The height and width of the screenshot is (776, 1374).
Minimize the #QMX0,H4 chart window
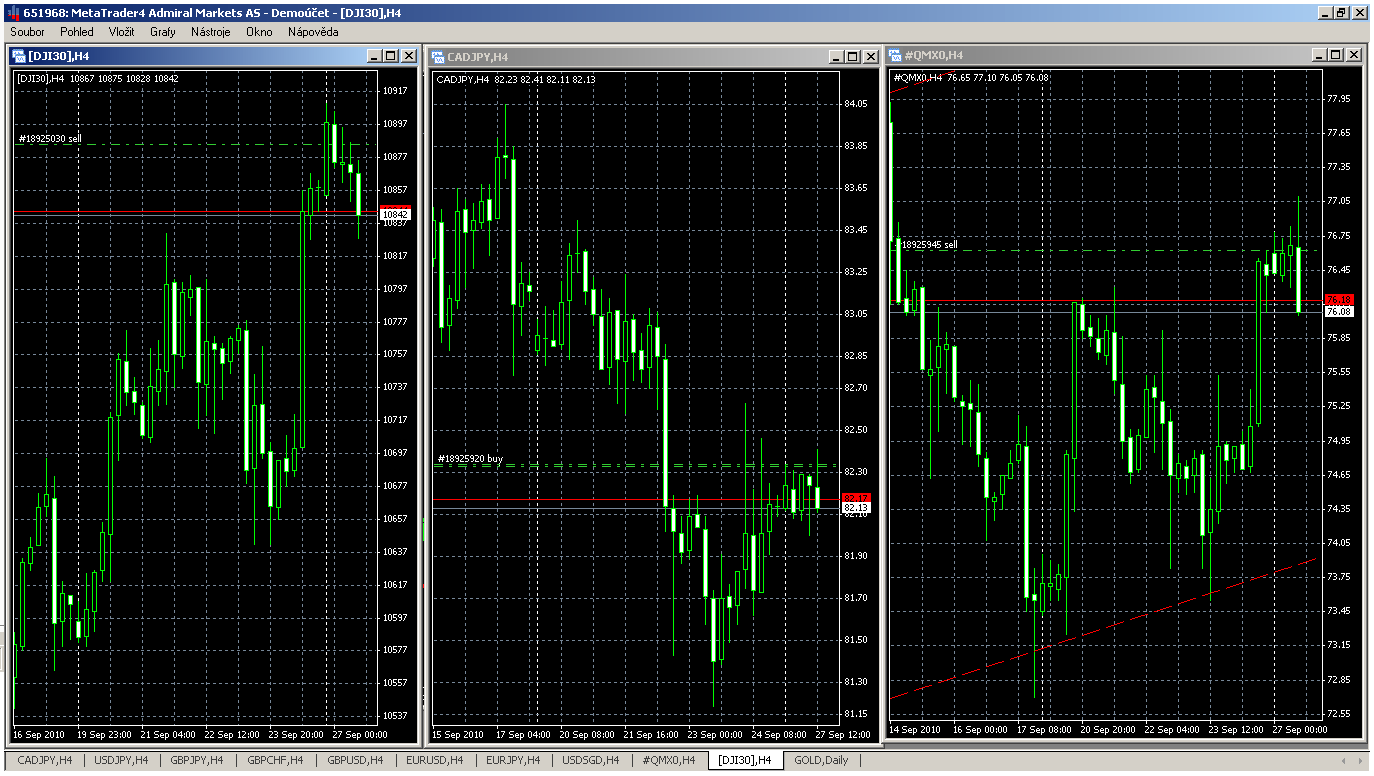point(1320,55)
